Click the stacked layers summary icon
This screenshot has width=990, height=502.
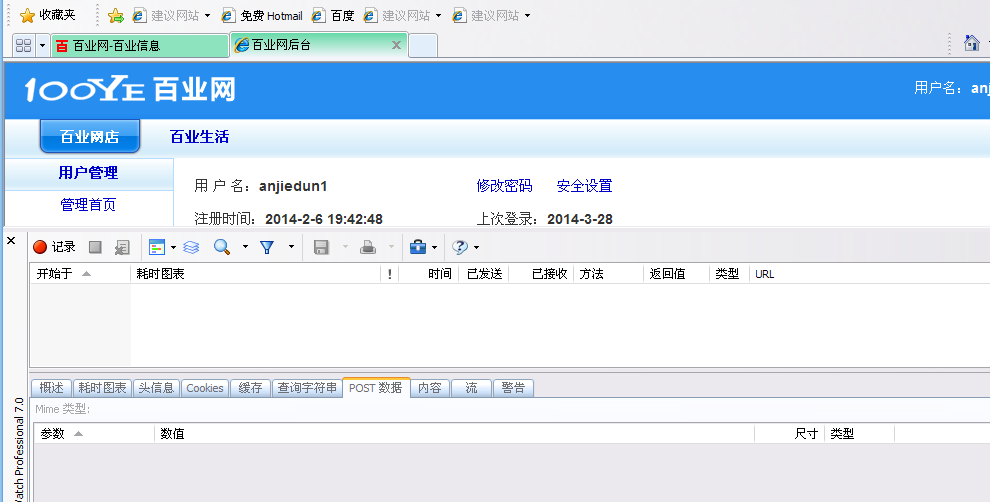pos(191,248)
